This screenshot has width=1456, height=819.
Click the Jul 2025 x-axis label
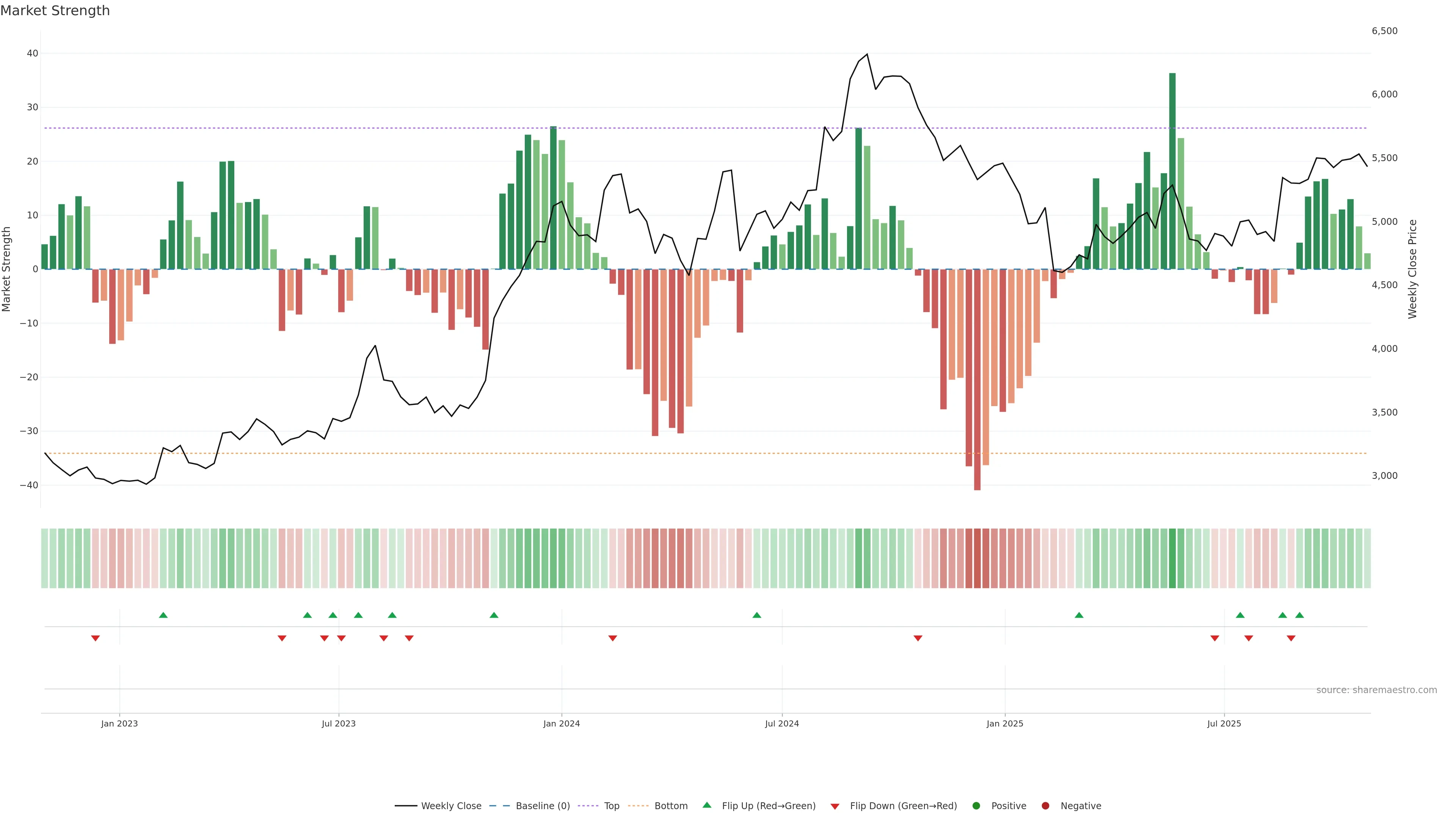[x=1224, y=723]
